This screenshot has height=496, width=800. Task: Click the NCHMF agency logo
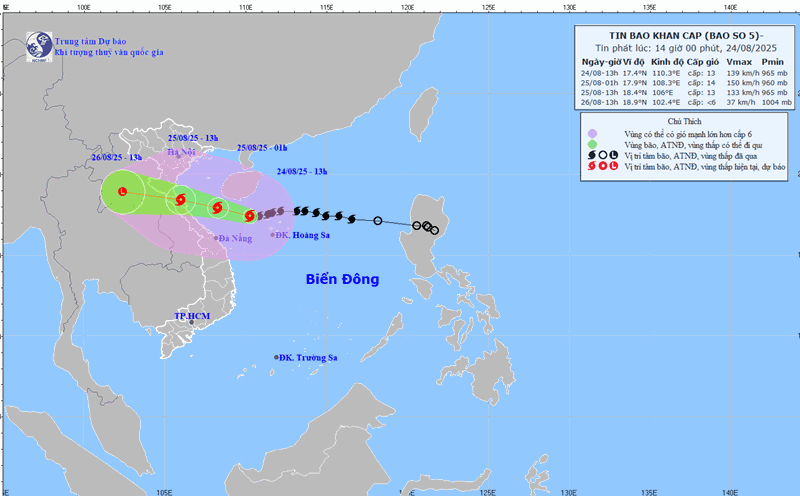pyautogui.click(x=38, y=45)
